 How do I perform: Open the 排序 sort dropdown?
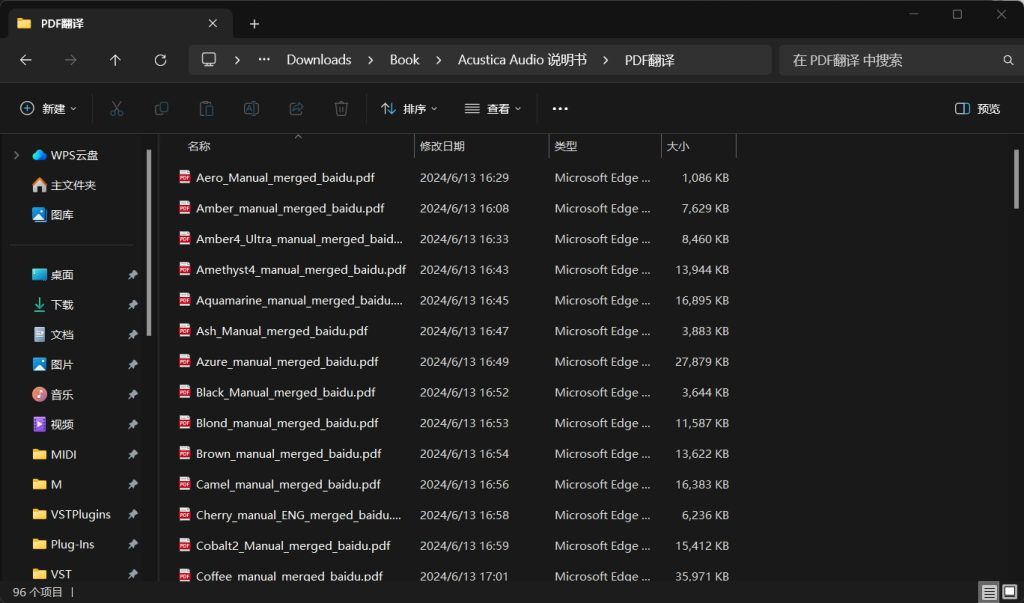tap(409, 108)
